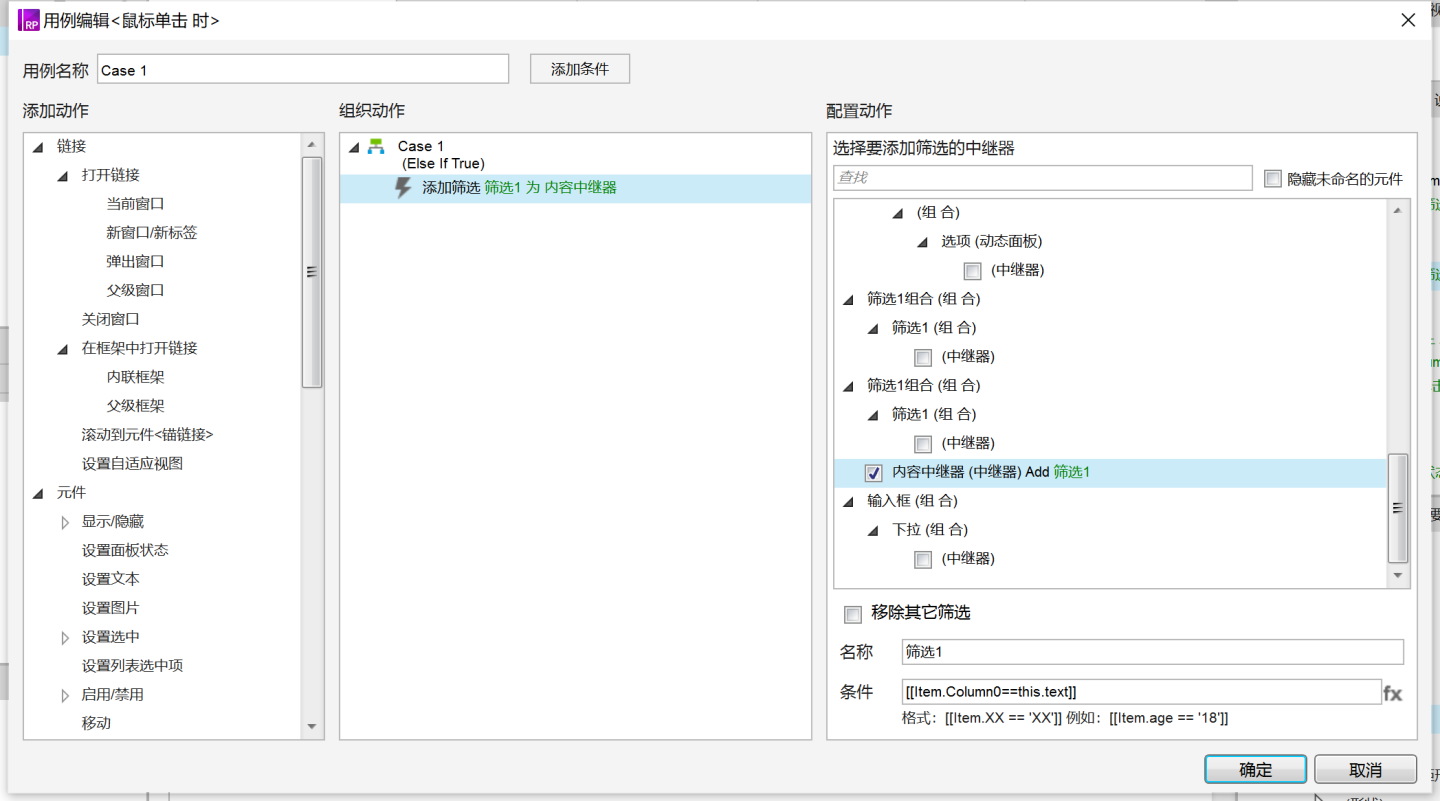The width and height of the screenshot is (1440, 801).
Task: Click the 条件 field with Item.Column0 expression
Action: tap(1141, 692)
